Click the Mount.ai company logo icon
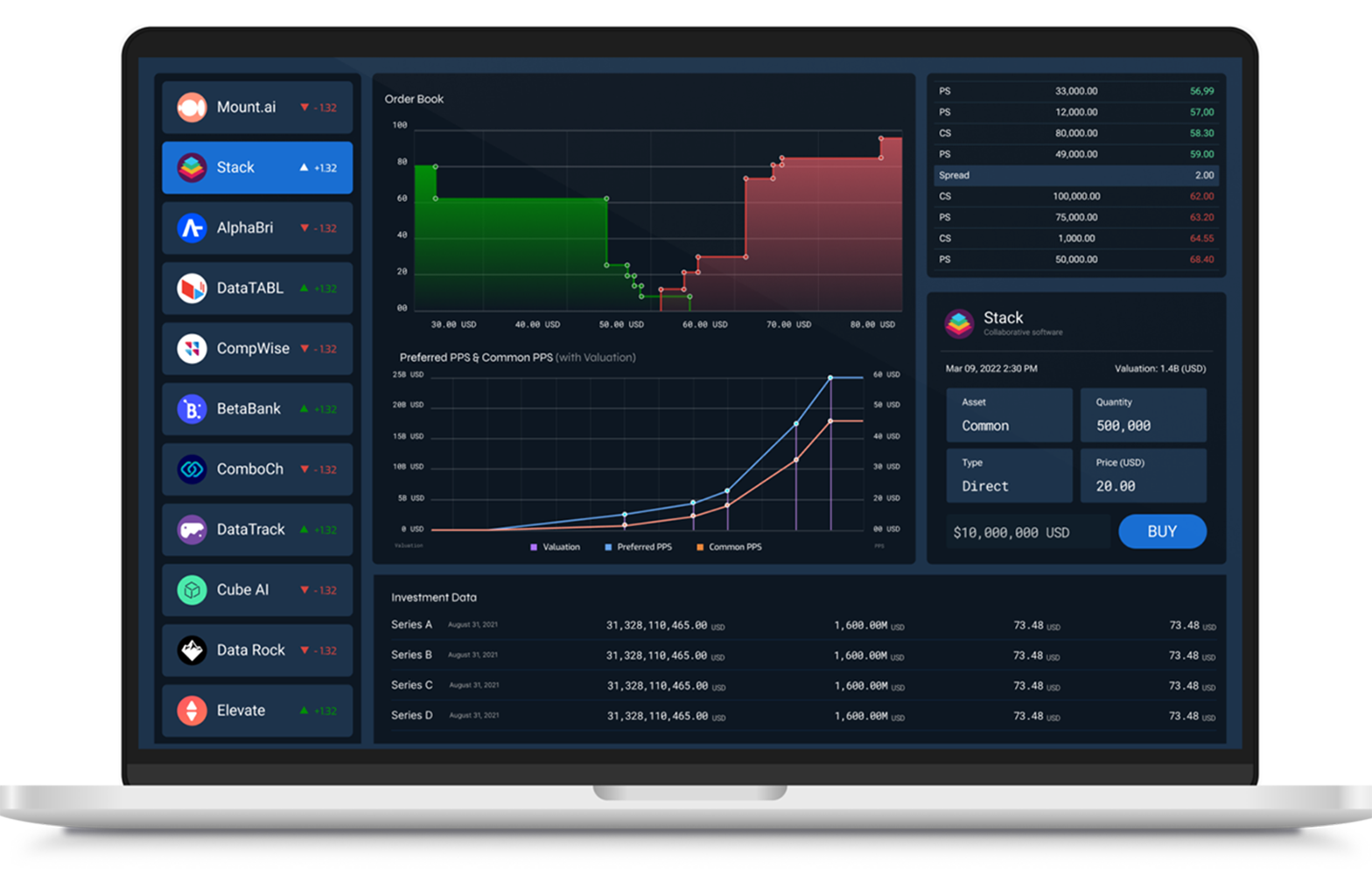The width and height of the screenshot is (1372, 875). pyautogui.click(x=192, y=108)
